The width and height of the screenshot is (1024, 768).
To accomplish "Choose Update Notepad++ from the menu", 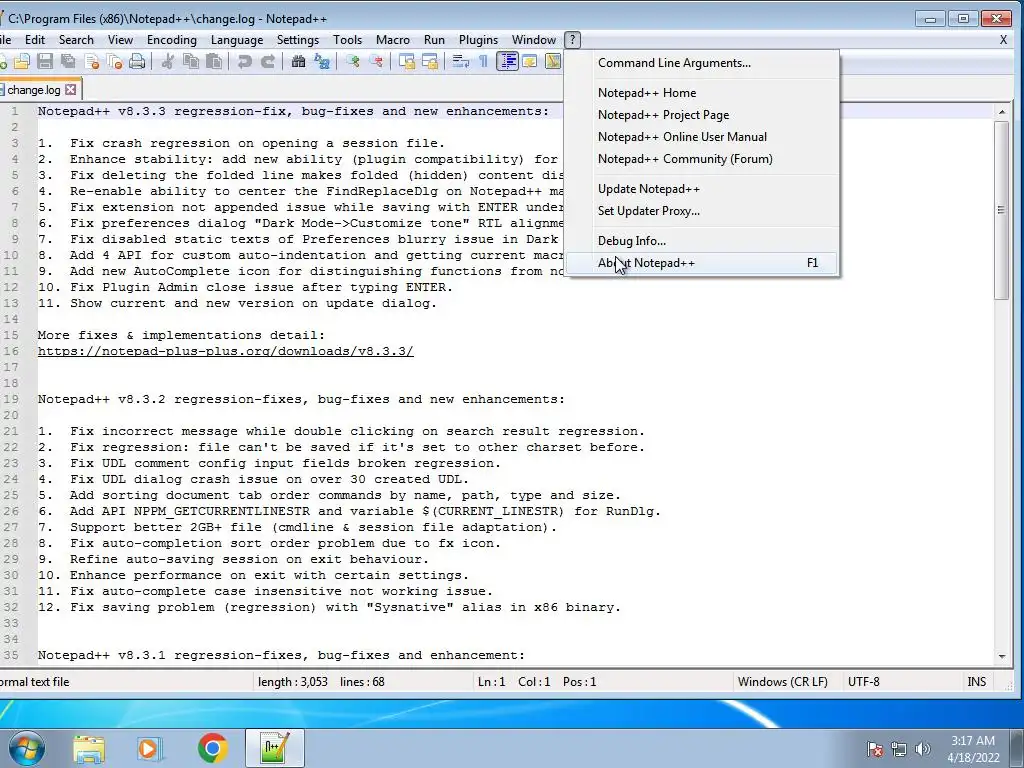I will 702,189.
